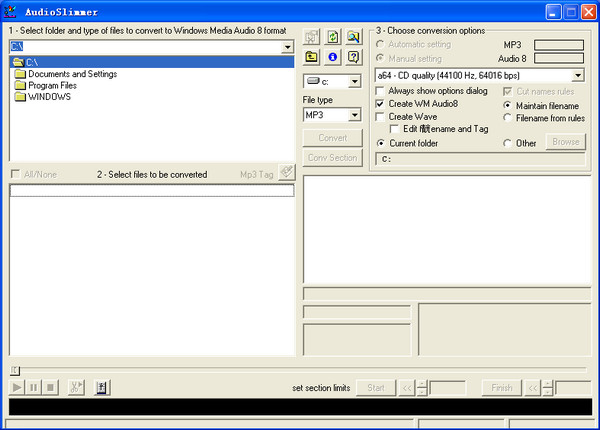Viewport: 600px width, 430px height.
Task: Go up one folder level icon
Action: [311, 57]
